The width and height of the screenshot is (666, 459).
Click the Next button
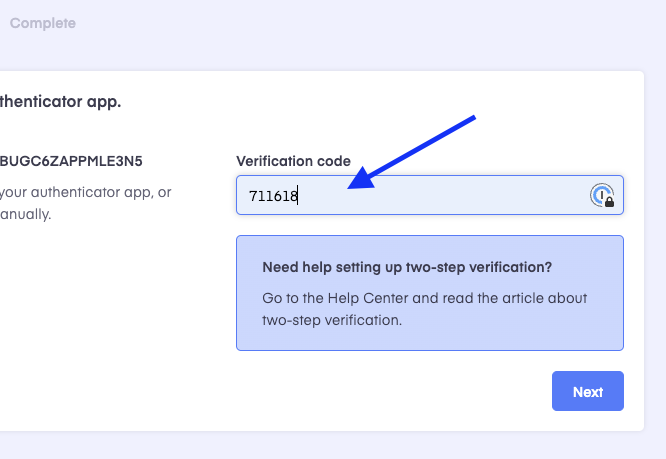[588, 391]
